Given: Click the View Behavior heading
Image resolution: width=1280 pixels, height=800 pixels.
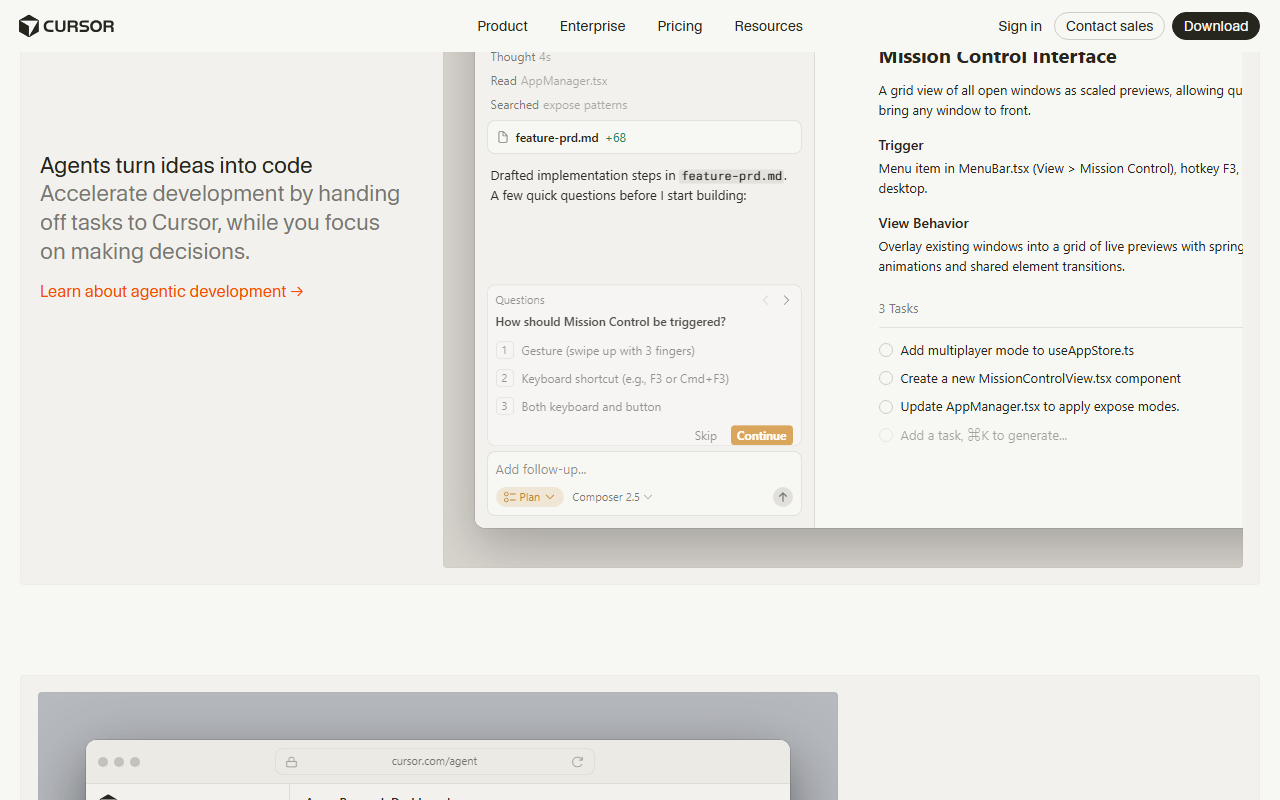Looking at the screenshot, I should click(923, 223).
